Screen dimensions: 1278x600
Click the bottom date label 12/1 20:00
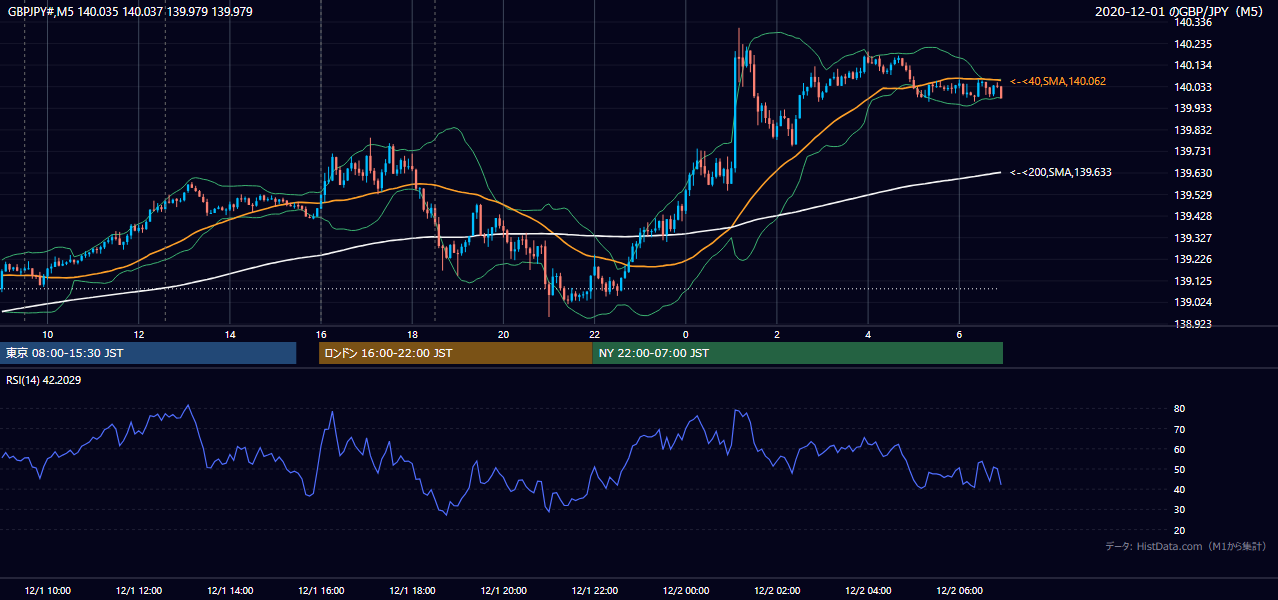tap(503, 590)
